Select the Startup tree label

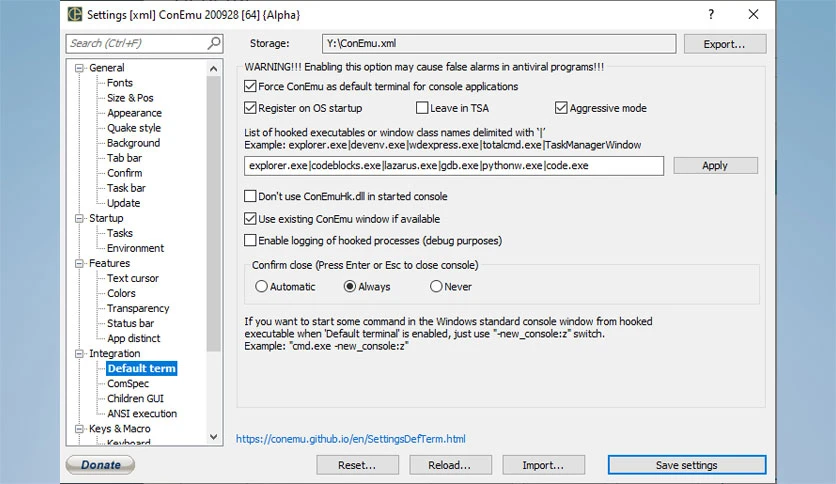(x=106, y=218)
